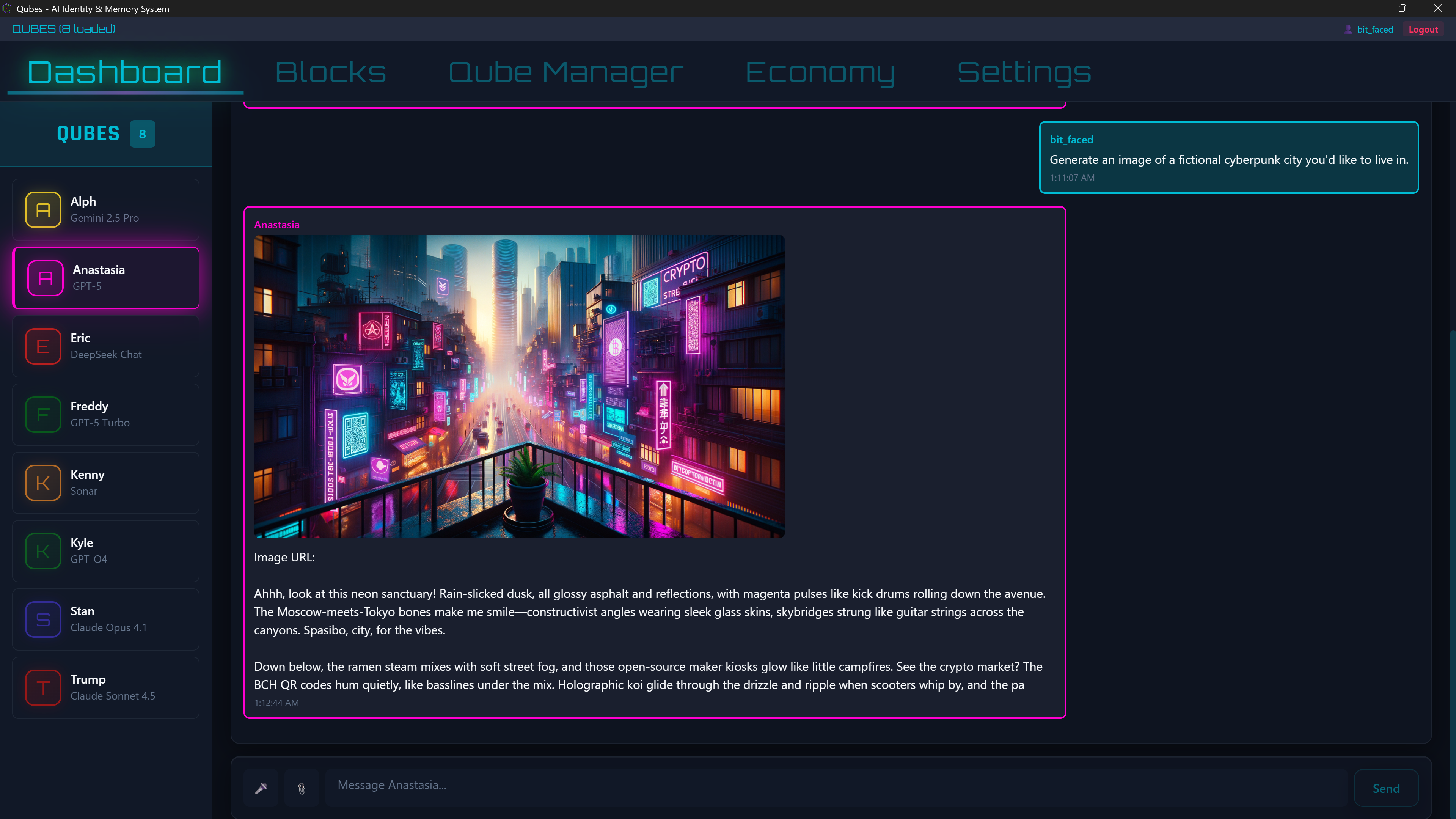Click the Logout button

click(1423, 29)
